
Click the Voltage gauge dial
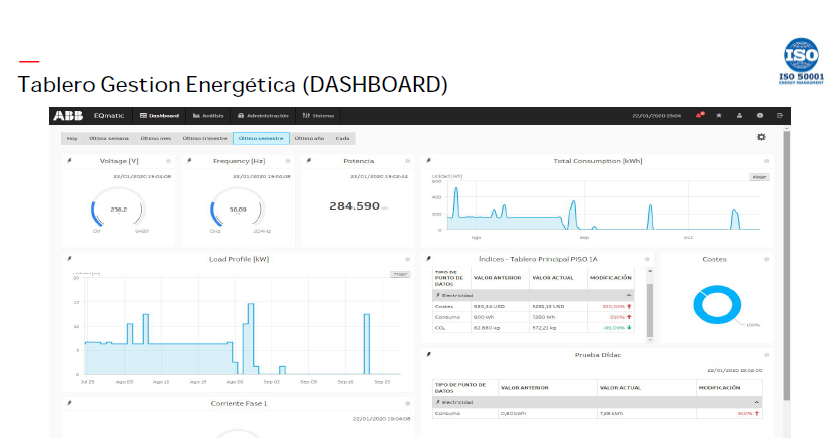(118, 209)
